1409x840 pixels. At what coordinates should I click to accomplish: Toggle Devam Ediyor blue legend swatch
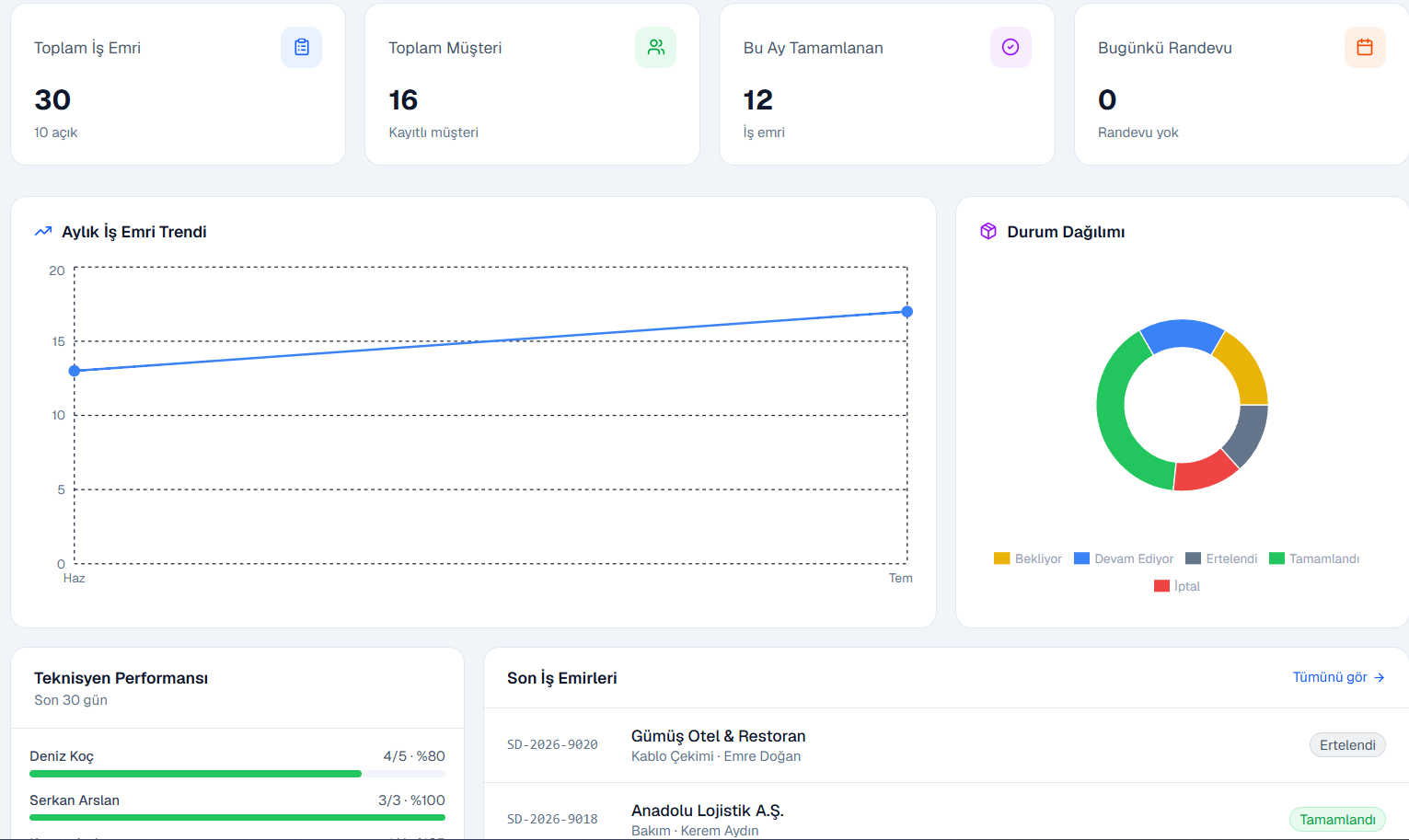[x=1081, y=558]
